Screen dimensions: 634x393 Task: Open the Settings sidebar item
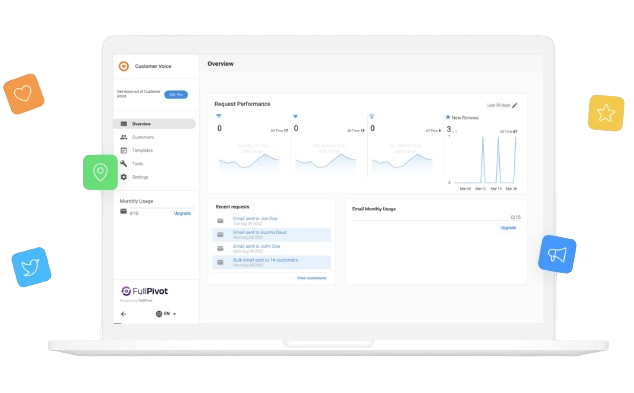pos(154,177)
